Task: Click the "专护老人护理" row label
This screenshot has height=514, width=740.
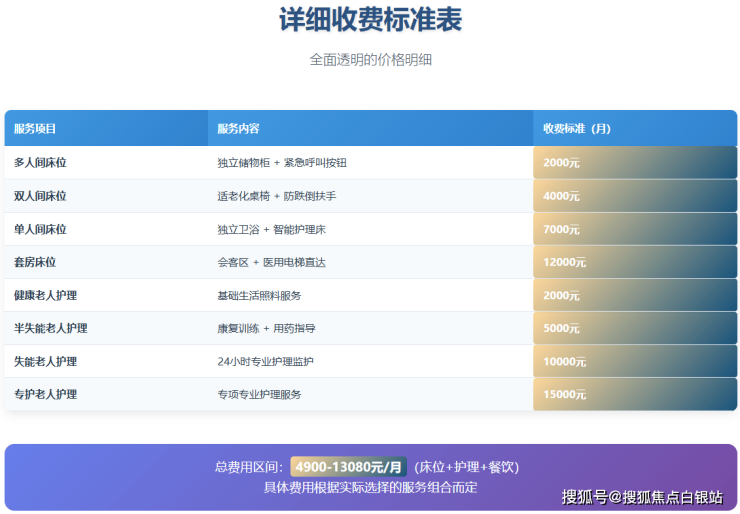Action: point(45,394)
